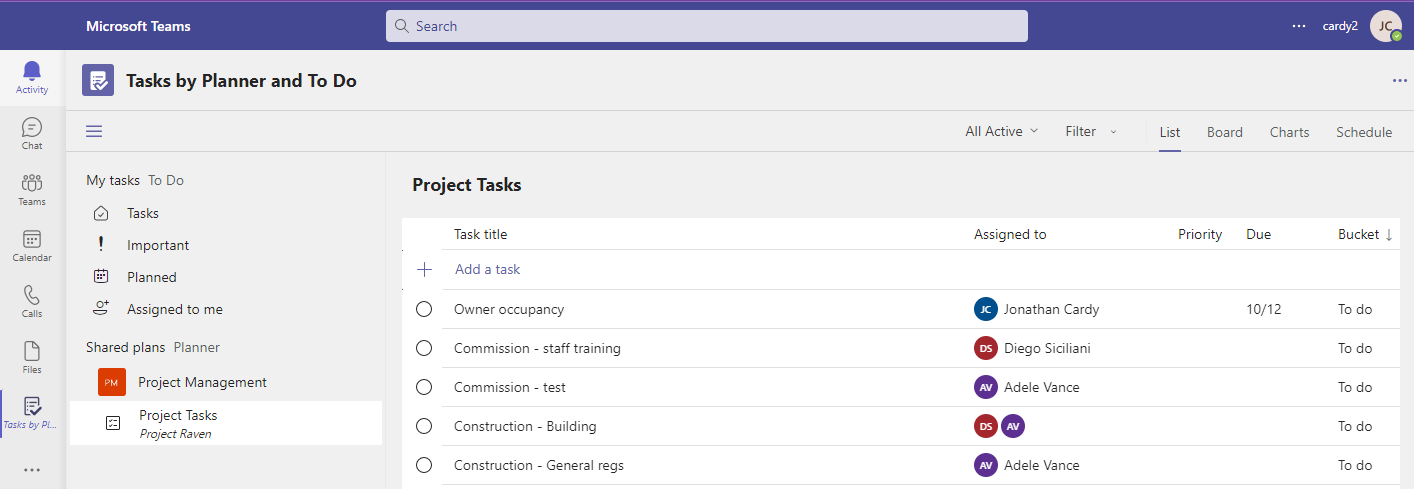Click the 10/12 due date cell

[x=1264, y=309]
